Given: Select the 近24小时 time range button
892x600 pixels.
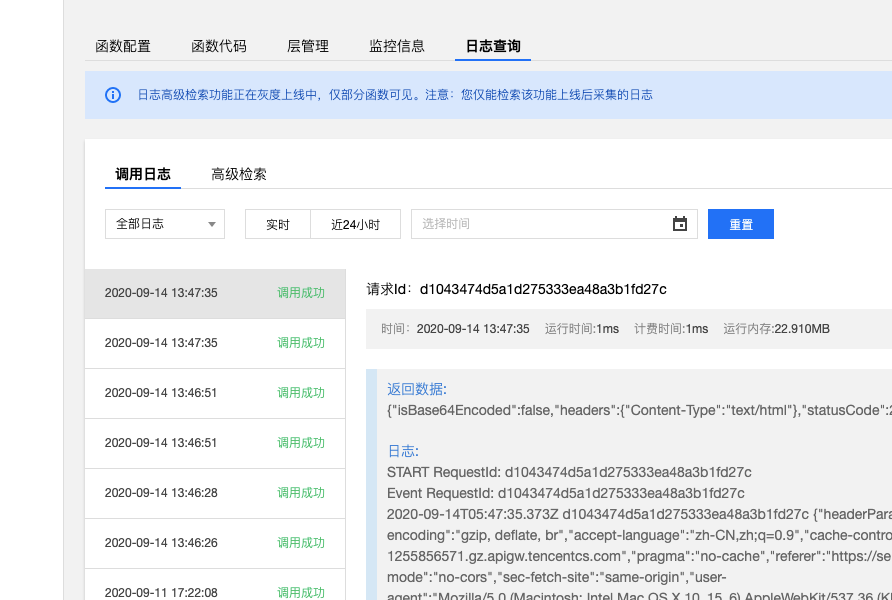Looking at the screenshot, I should pyautogui.click(x=356, y=224).
